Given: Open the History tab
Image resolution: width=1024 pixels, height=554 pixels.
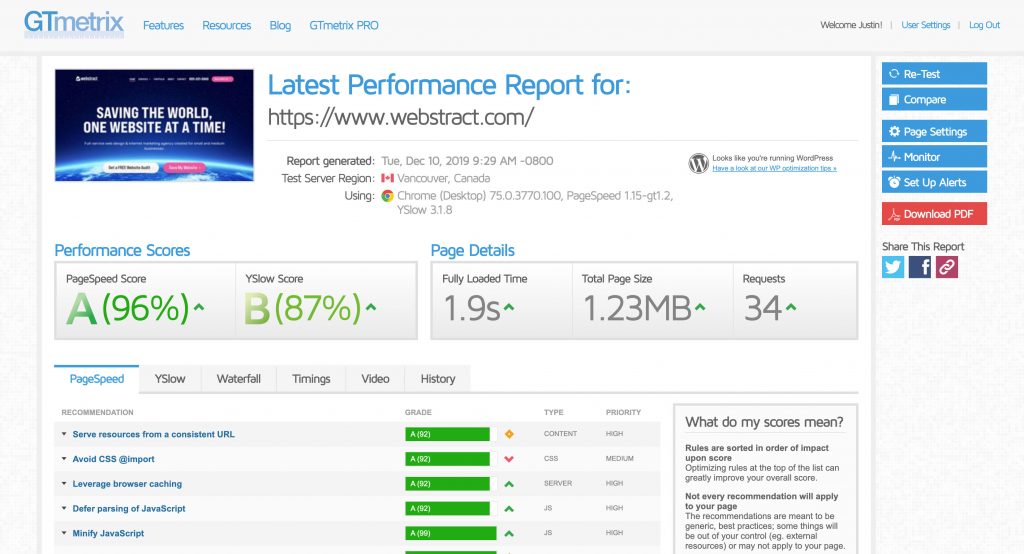Looking at the screenshot, I should click(x=438, y=379).
